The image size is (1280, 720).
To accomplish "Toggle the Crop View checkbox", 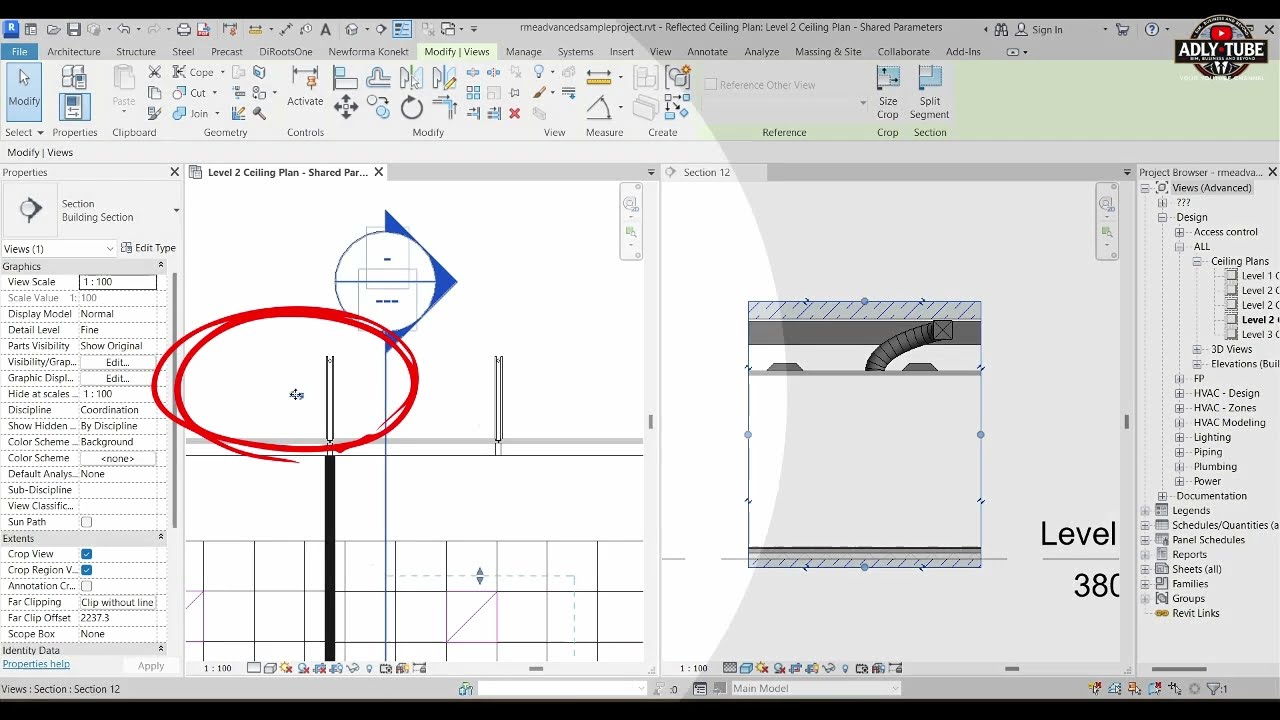I will point(86,554).
